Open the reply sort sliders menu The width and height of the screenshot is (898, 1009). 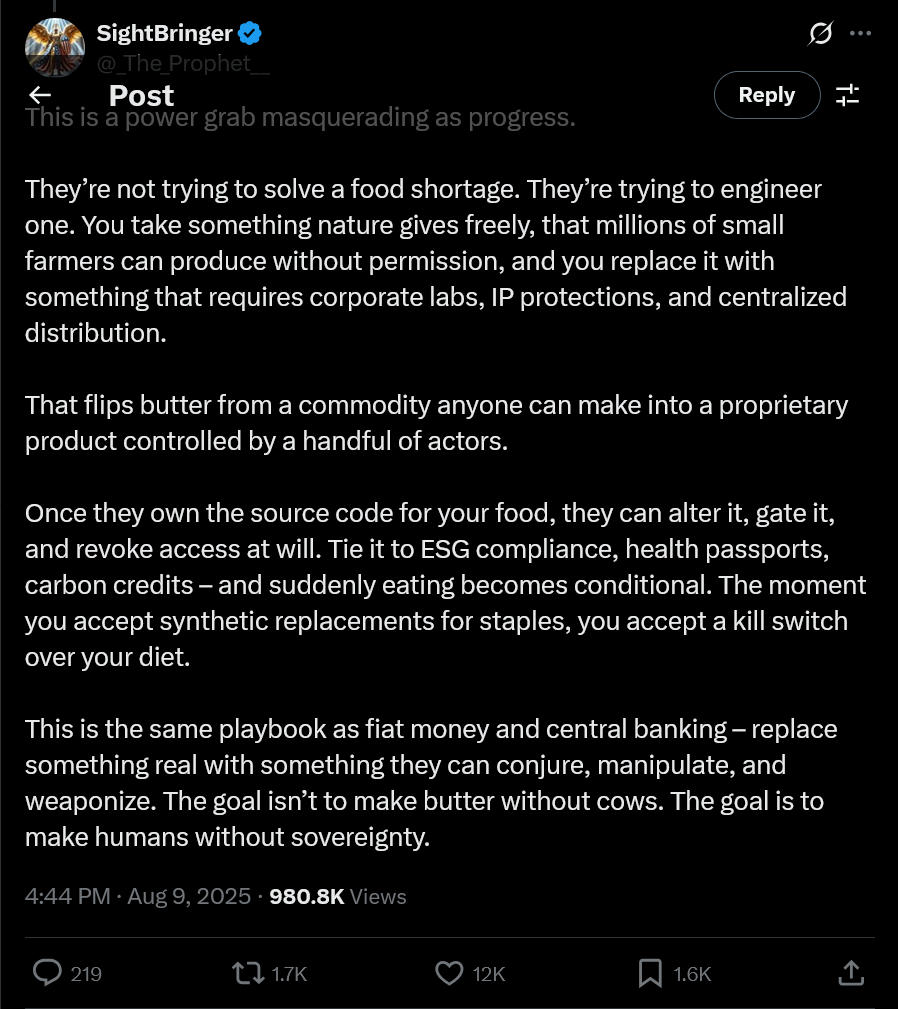click(x=847, y=96)
